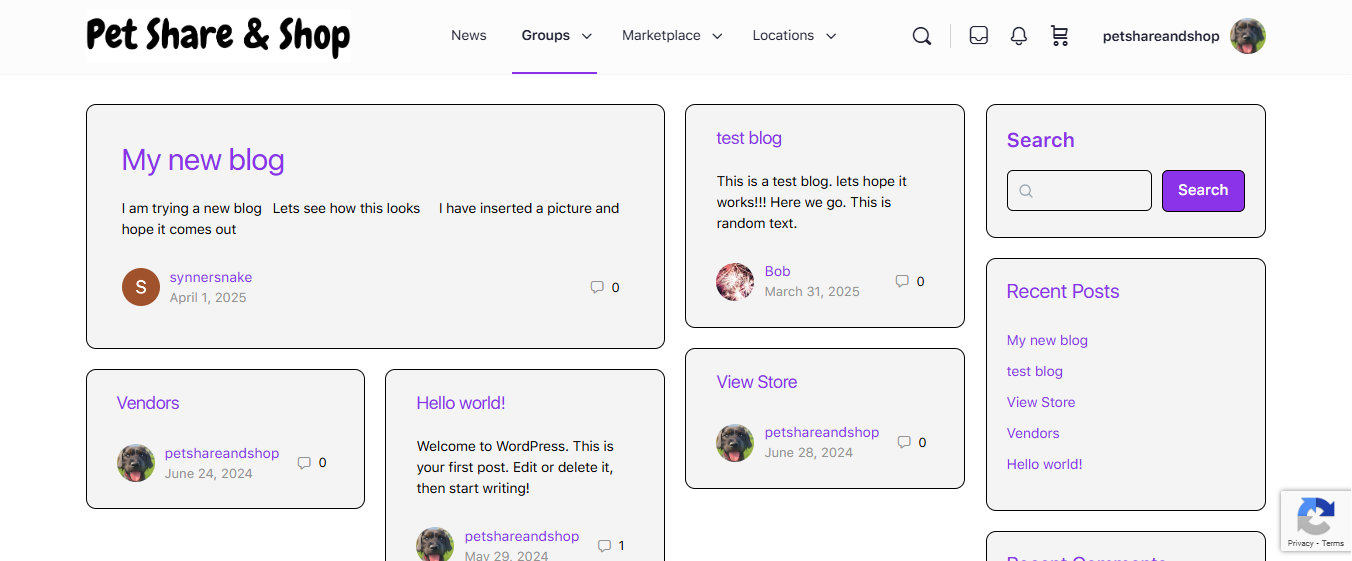Click the Recent Posts heading
The height and width of the screenshot is (561, 1352).
(x=1063, y=291)
